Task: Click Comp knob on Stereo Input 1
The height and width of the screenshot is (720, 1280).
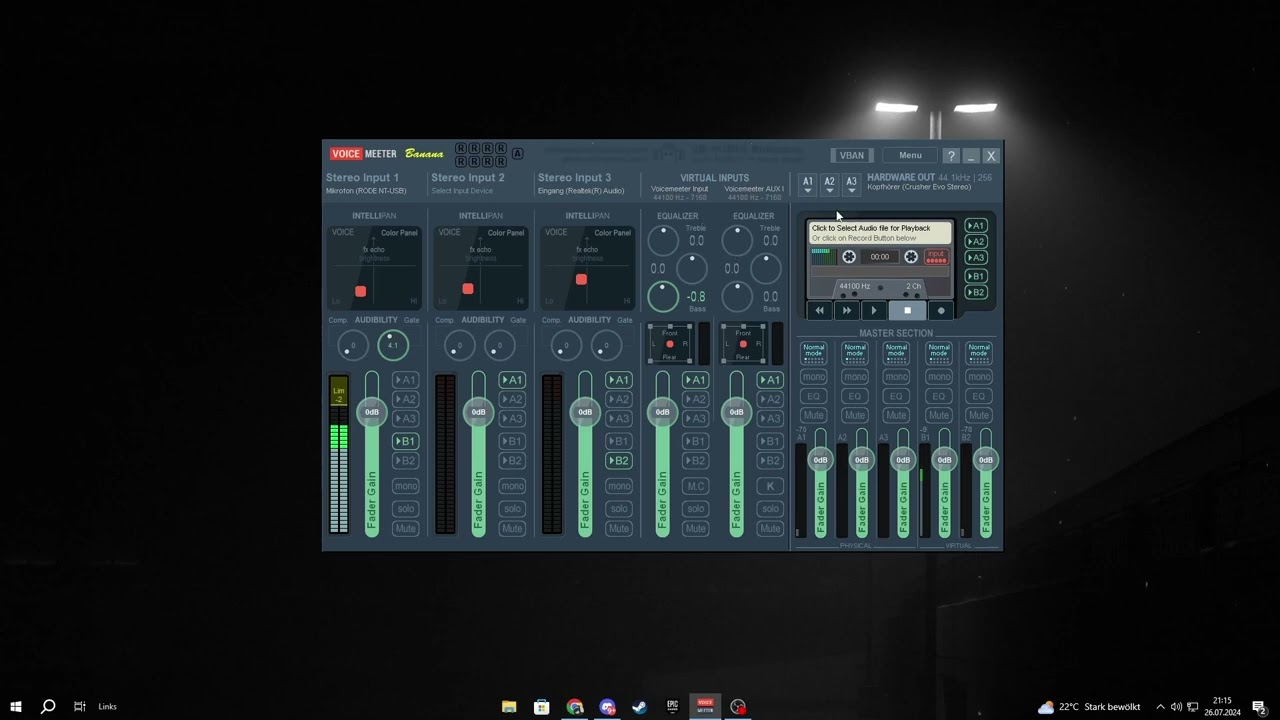Action: point(353,347)
